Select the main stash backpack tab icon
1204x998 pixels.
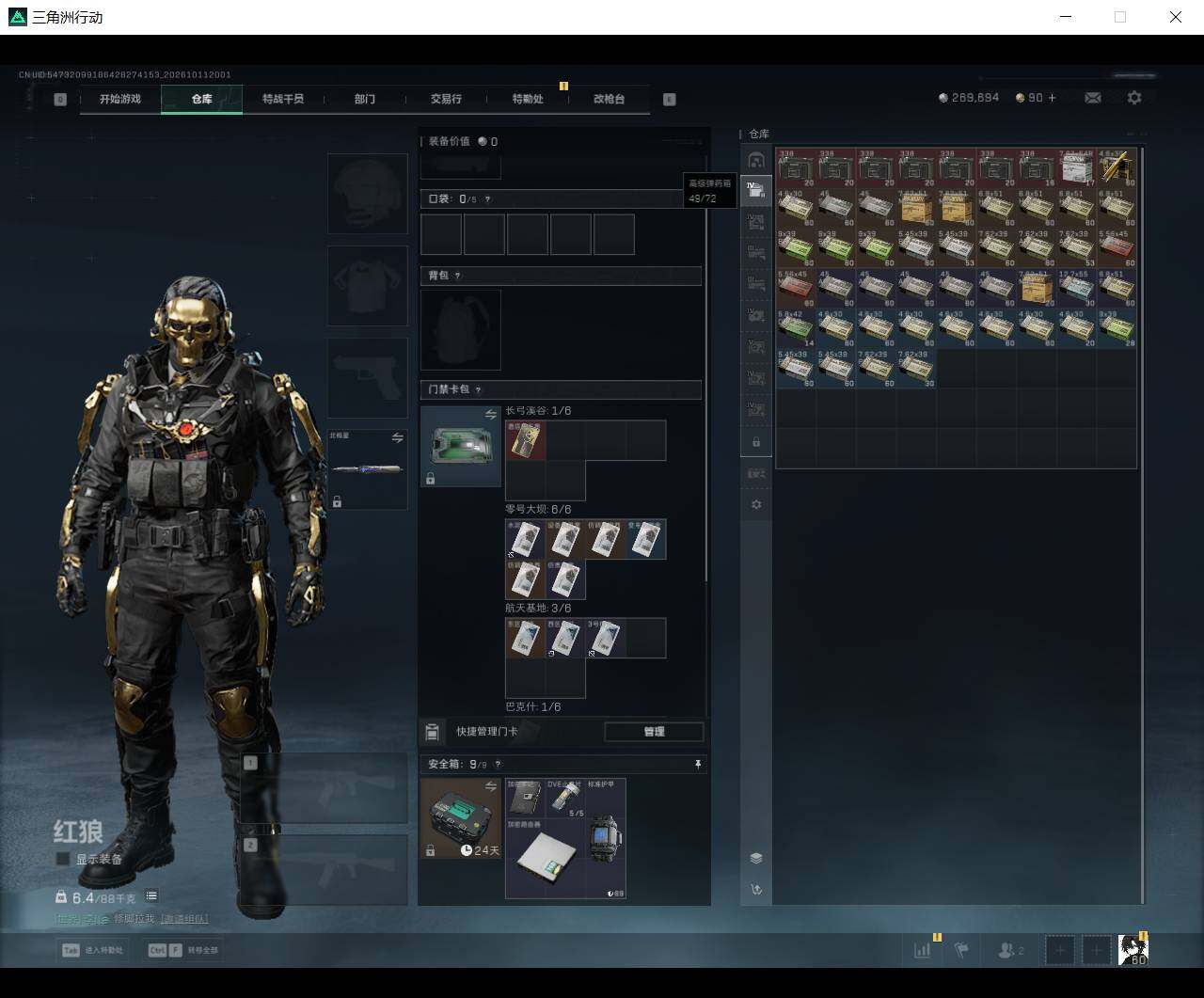tap(756, 160)
